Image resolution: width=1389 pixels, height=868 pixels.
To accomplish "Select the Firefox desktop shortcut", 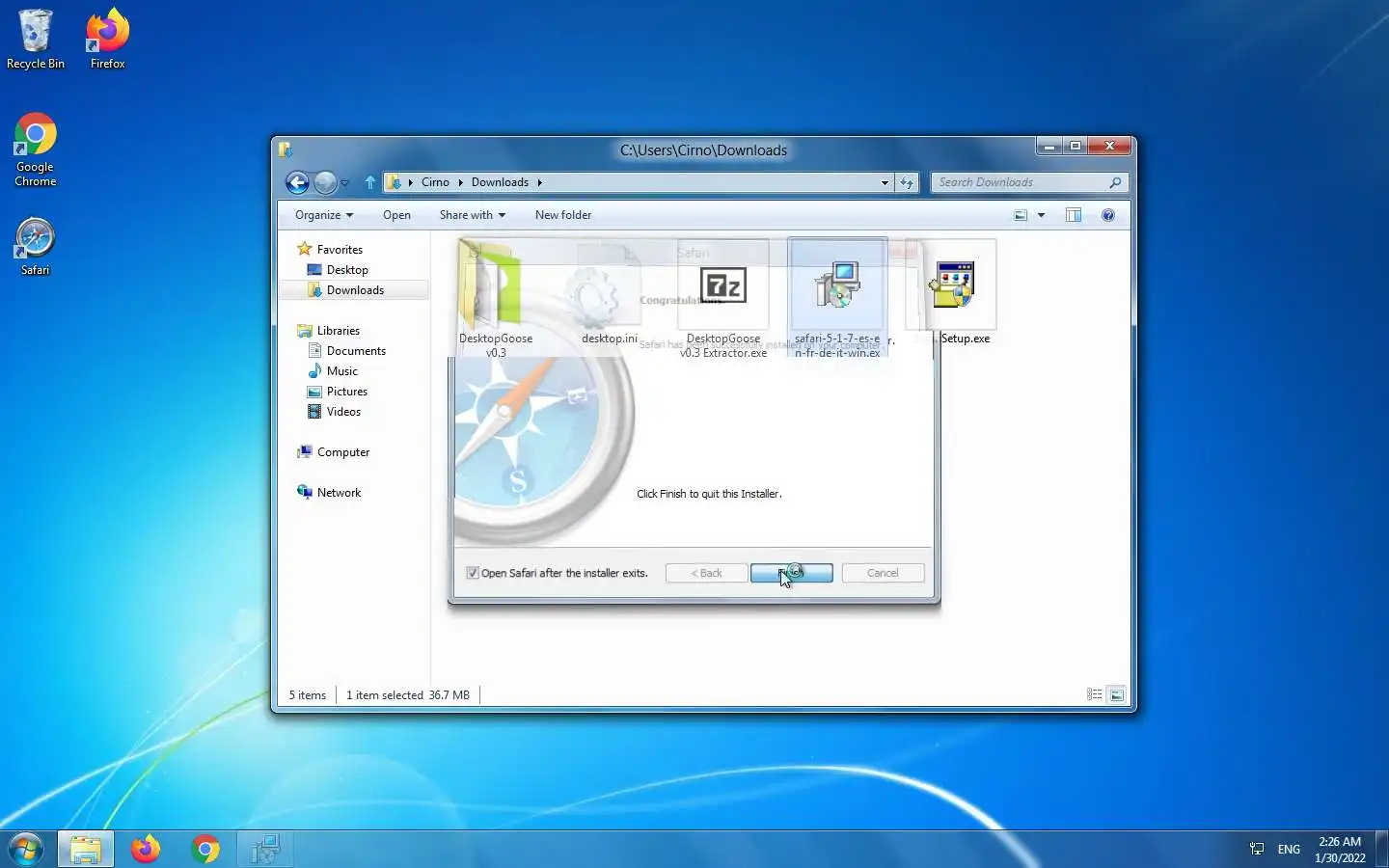I will (x=107, y=40).
